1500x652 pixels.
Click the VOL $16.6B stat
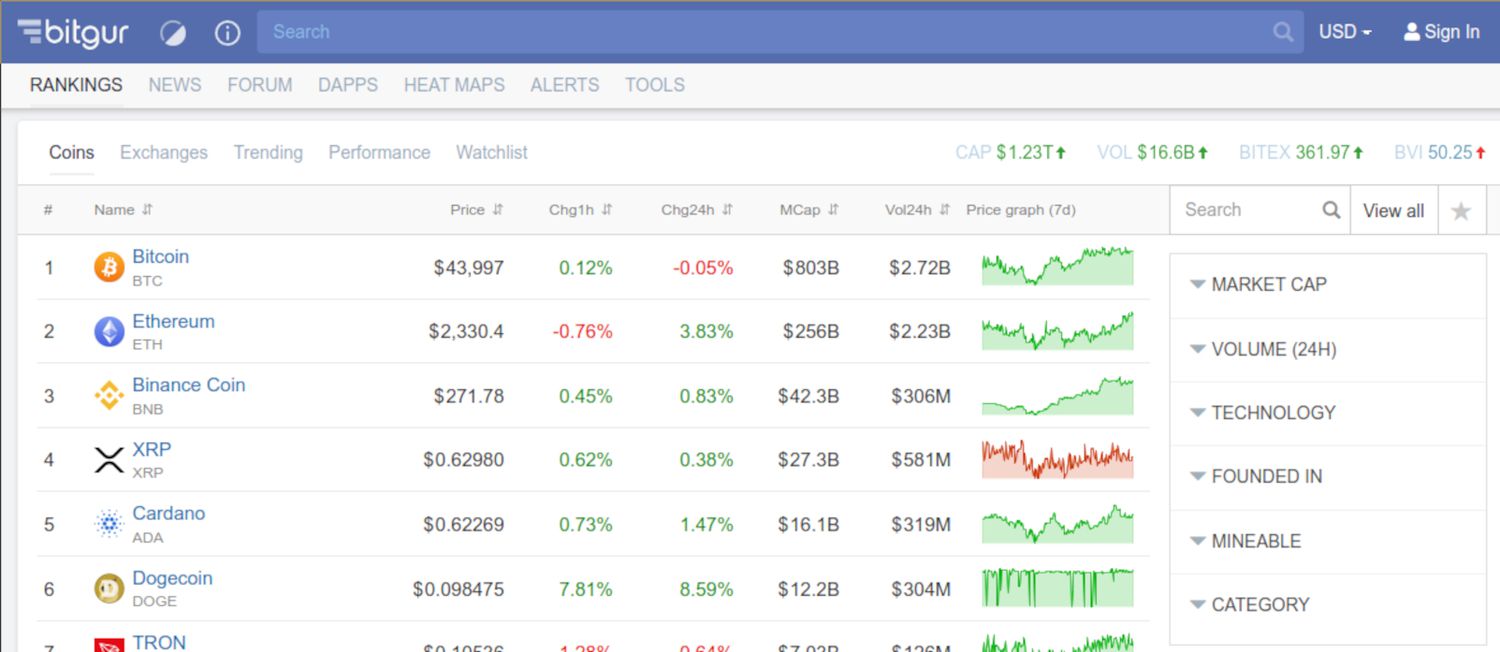point(1153,153)
